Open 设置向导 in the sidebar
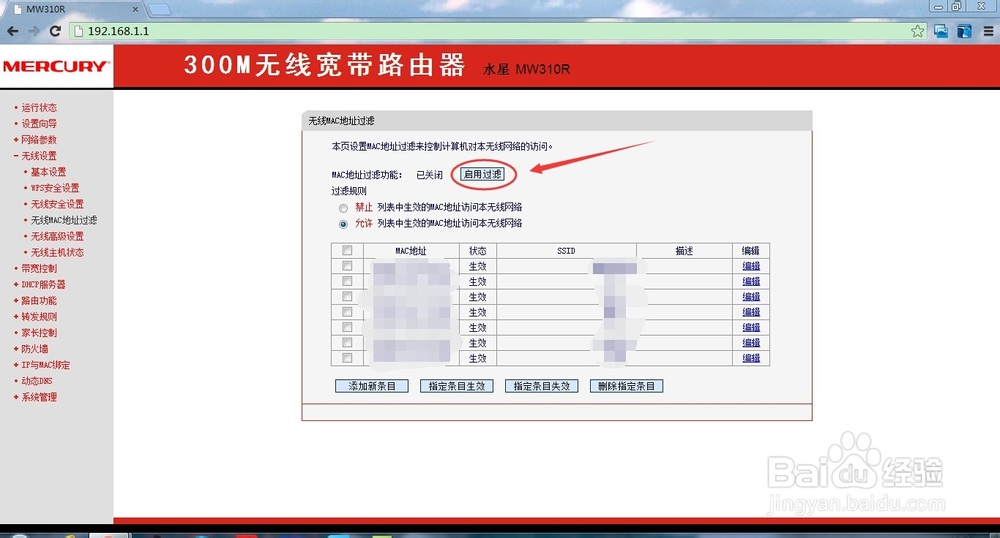 pos(39,124)
